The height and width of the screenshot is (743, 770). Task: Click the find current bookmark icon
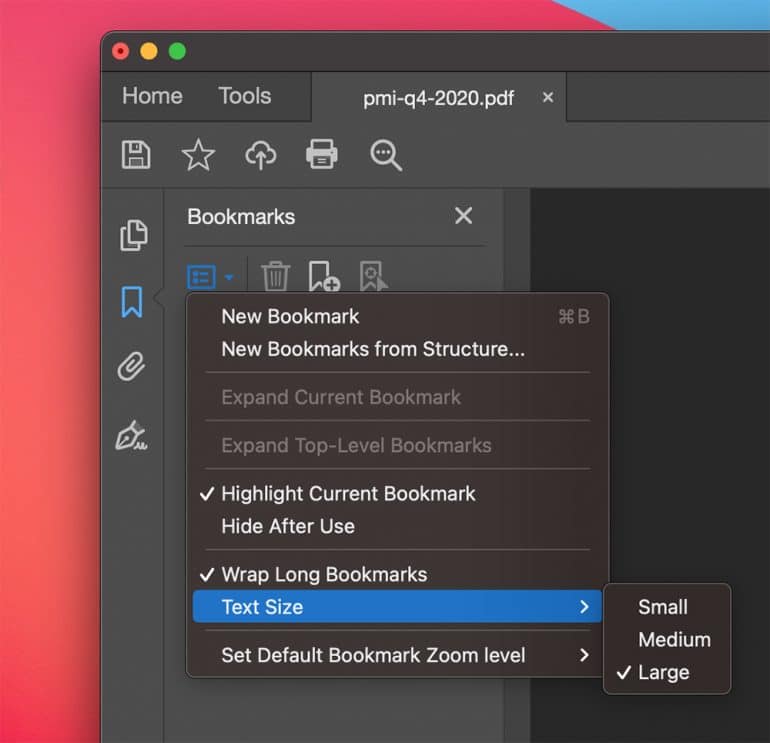coord(373,276)
